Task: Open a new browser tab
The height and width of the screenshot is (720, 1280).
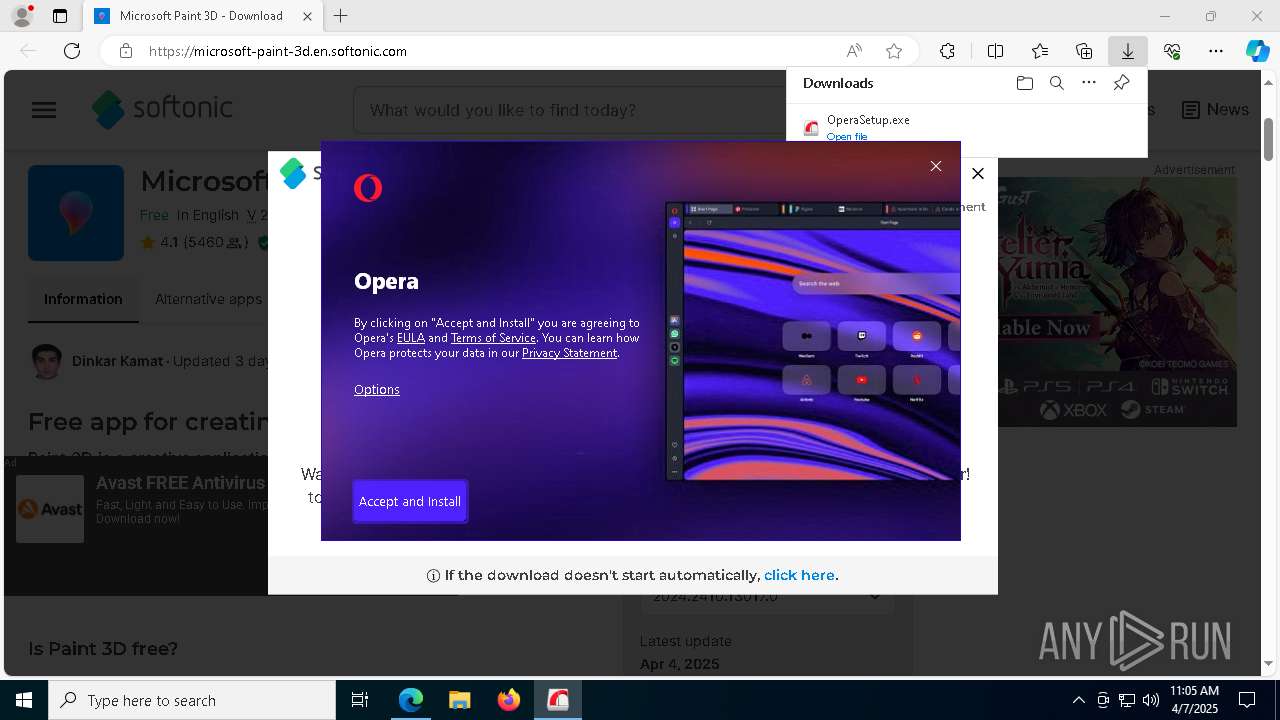Action: point(341,16)
